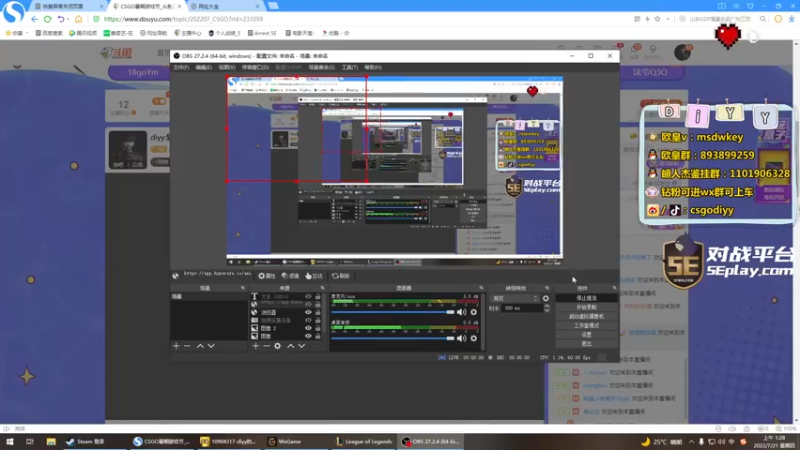Toggle lock on the Image 2 source
The height and width of the screenshot is (450, 800).
[x=318, y=328]
